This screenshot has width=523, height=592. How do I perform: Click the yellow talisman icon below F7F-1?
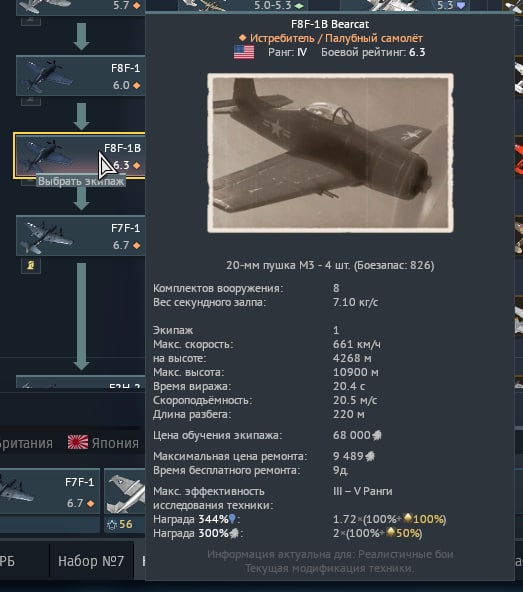click(x=31, y=265)
